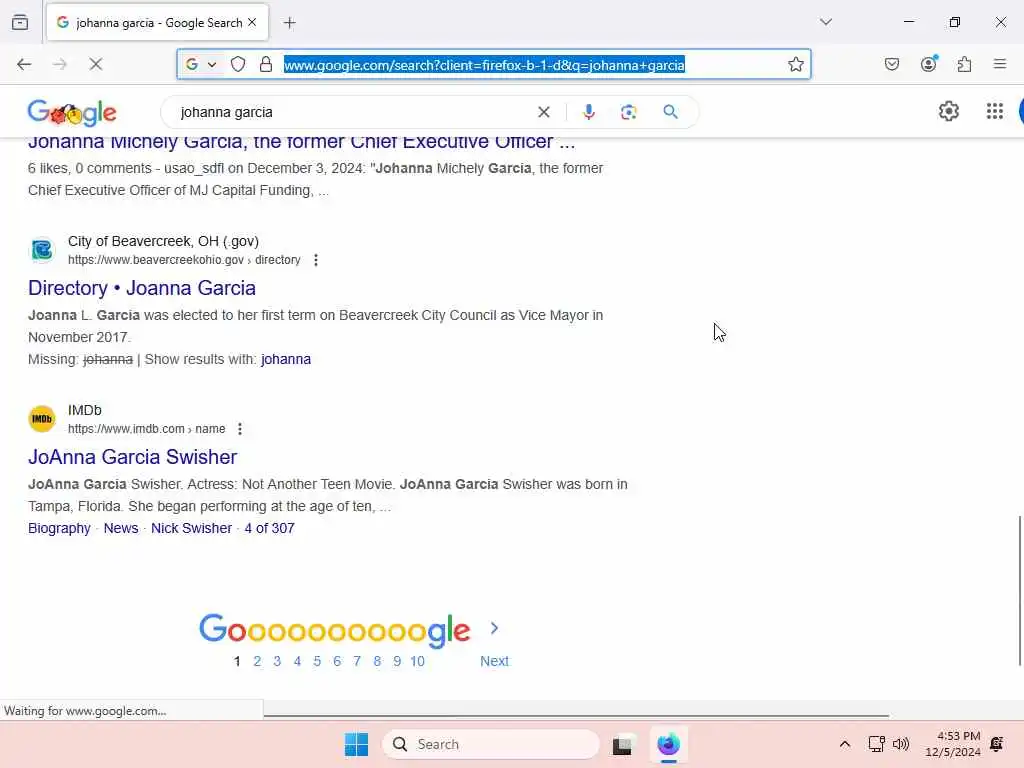The width and height of the screenshot is (1024, 768).
Task: Open the Firefox application menu
Action: (1000, 64)
